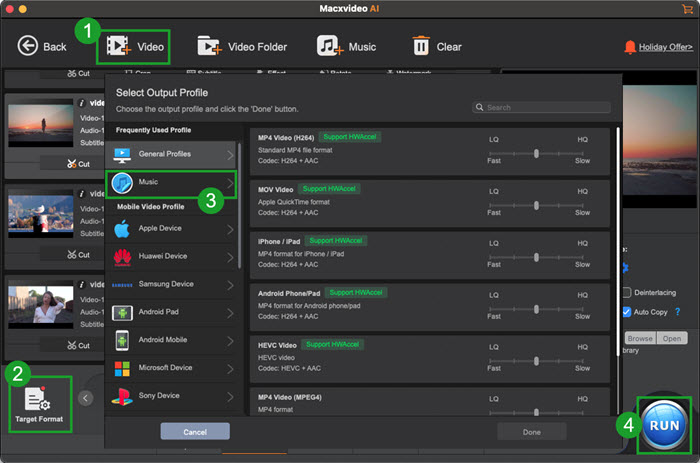Viewport: 700px width, 463px height.
Task: Select the Huawei Device logo icon
Action: 122,257
